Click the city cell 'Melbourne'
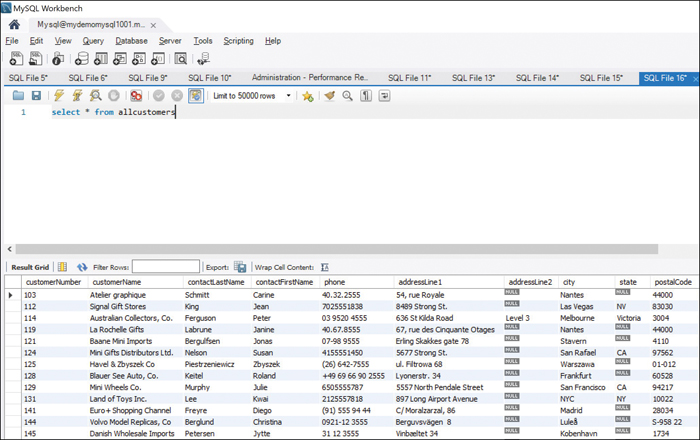The height and width of the screenshot is (440, 700). click(577, 318)
